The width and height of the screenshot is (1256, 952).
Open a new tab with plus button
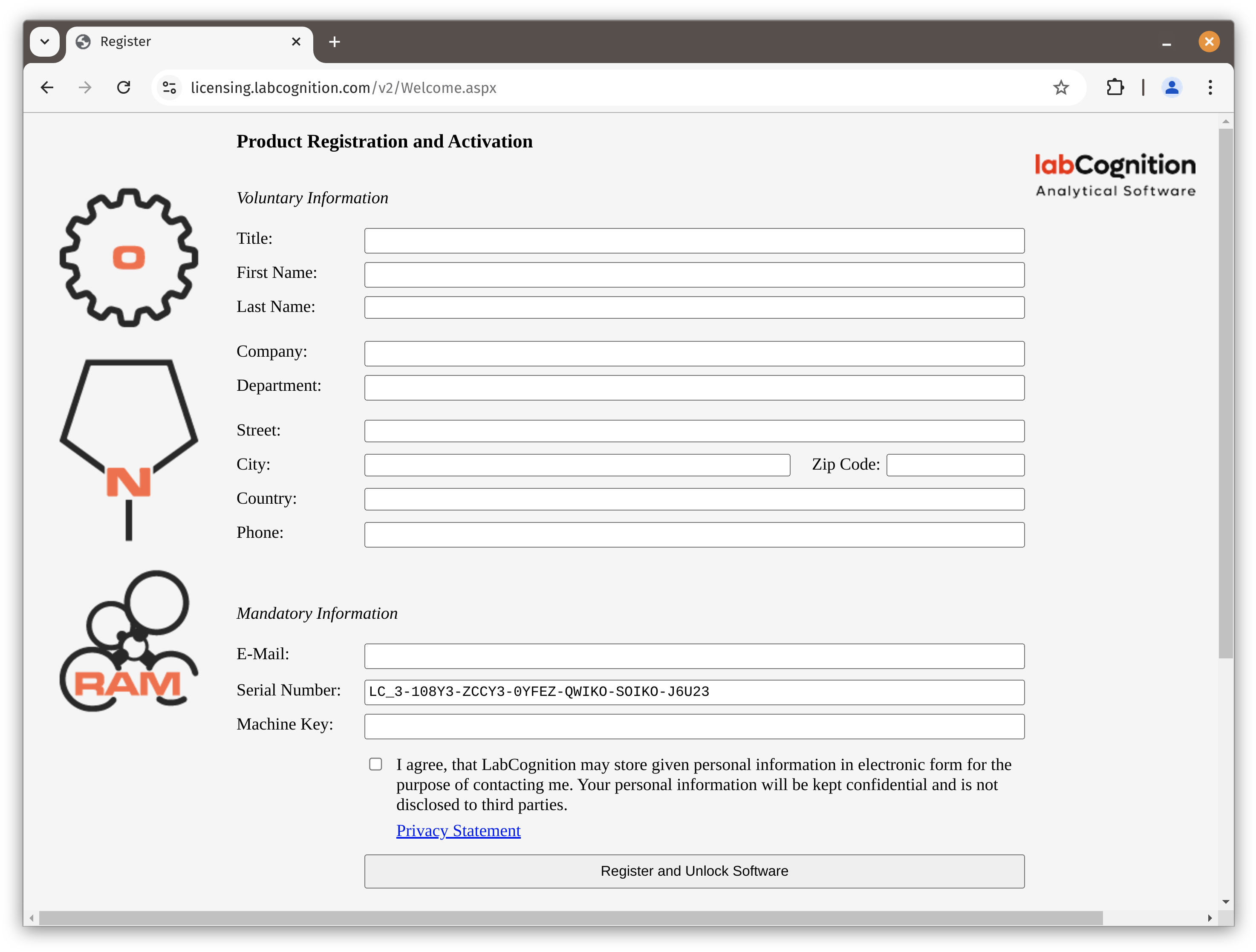(335, 41)
